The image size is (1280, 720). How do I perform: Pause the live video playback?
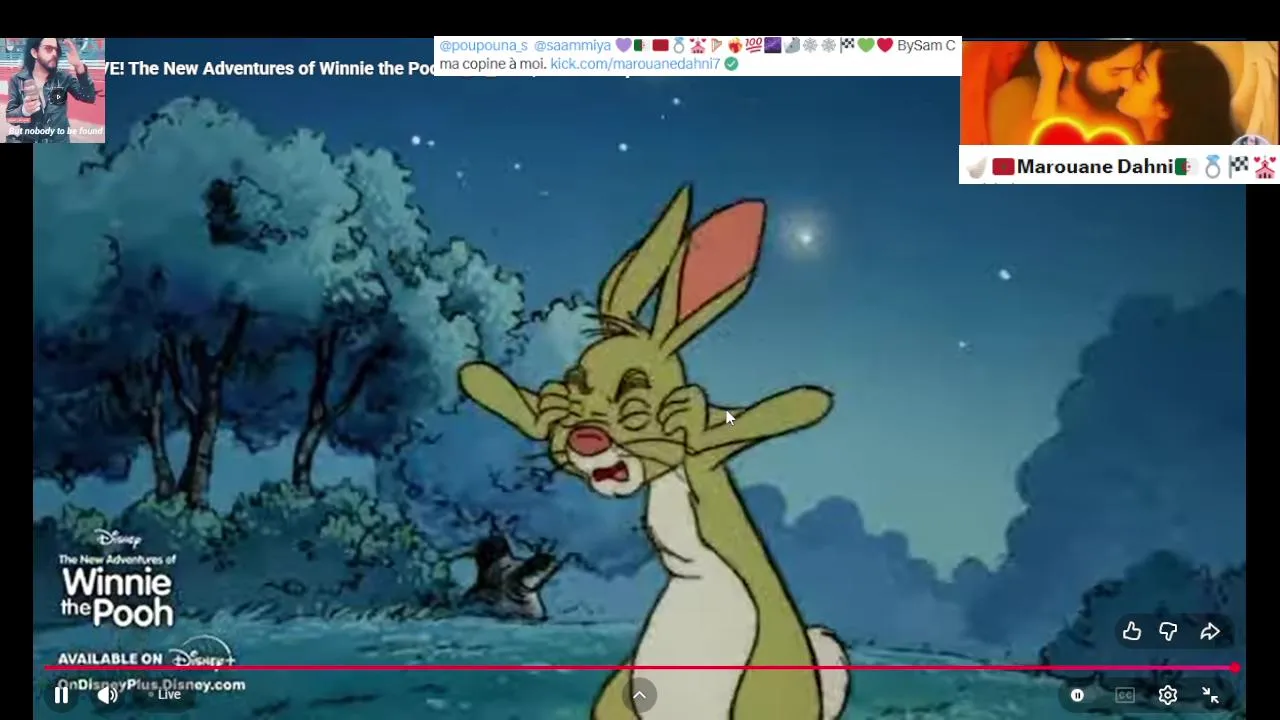tap(61, 695)
